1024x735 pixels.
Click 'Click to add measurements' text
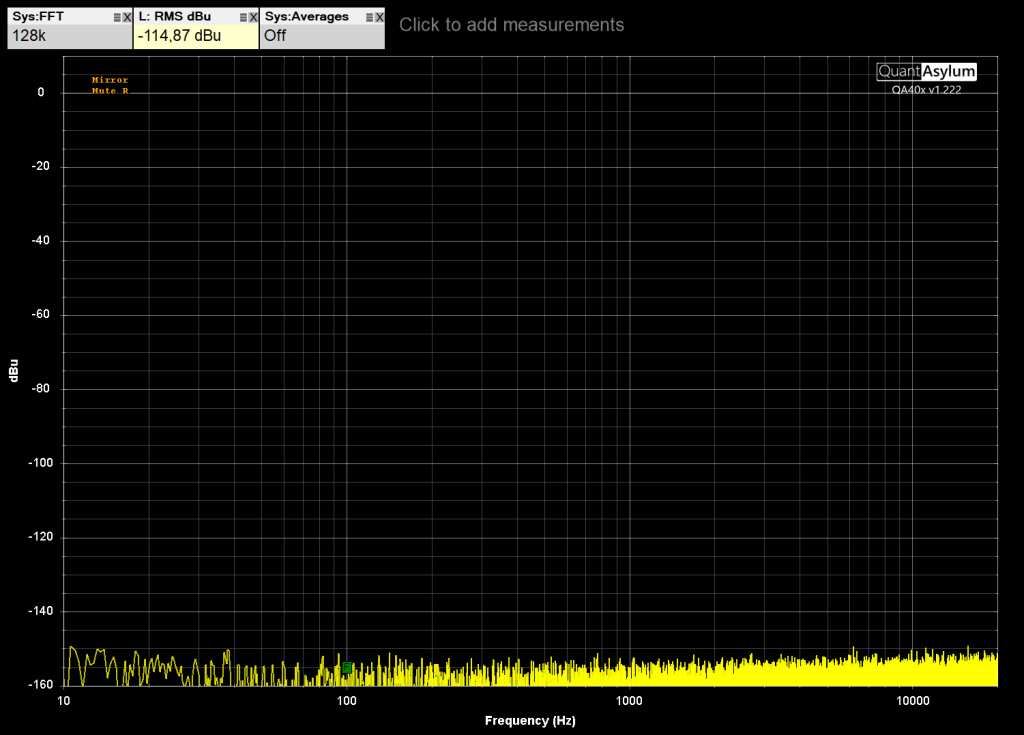point(511,25)
